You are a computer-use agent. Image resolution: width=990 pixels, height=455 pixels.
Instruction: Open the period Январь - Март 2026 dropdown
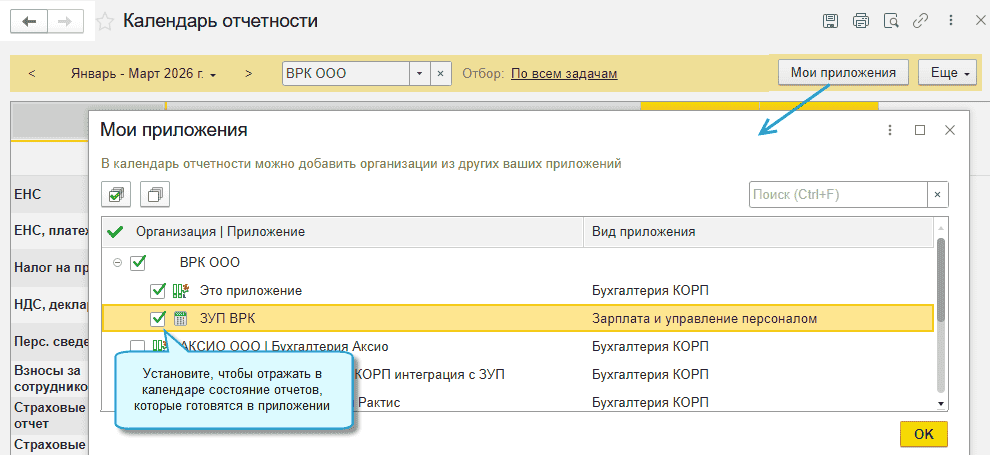(144, 73)
